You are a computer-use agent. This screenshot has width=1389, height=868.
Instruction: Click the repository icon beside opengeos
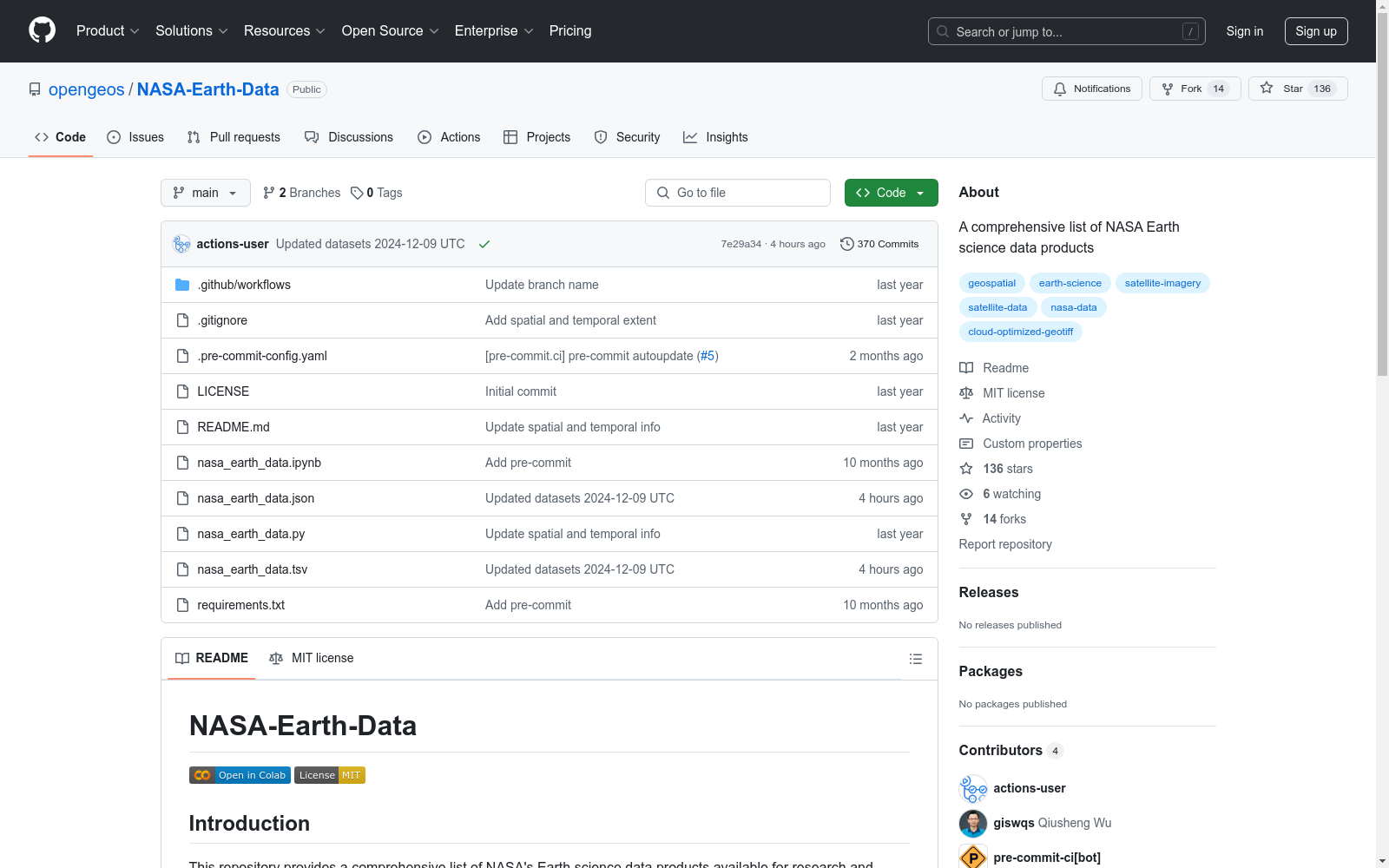35,89
